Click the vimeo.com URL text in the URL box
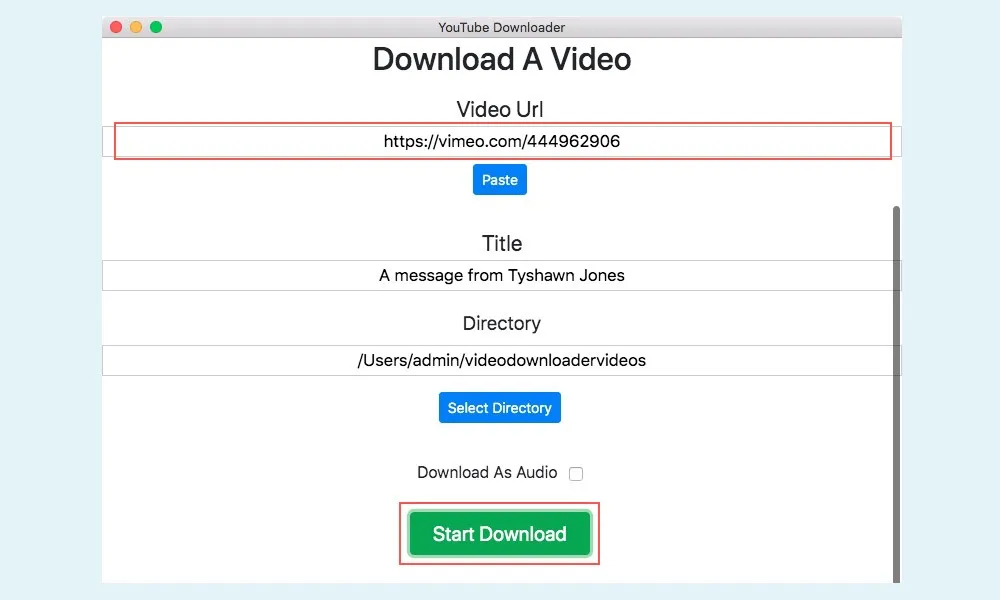The width and height of the screenshot is (1000, 600). 500,141
